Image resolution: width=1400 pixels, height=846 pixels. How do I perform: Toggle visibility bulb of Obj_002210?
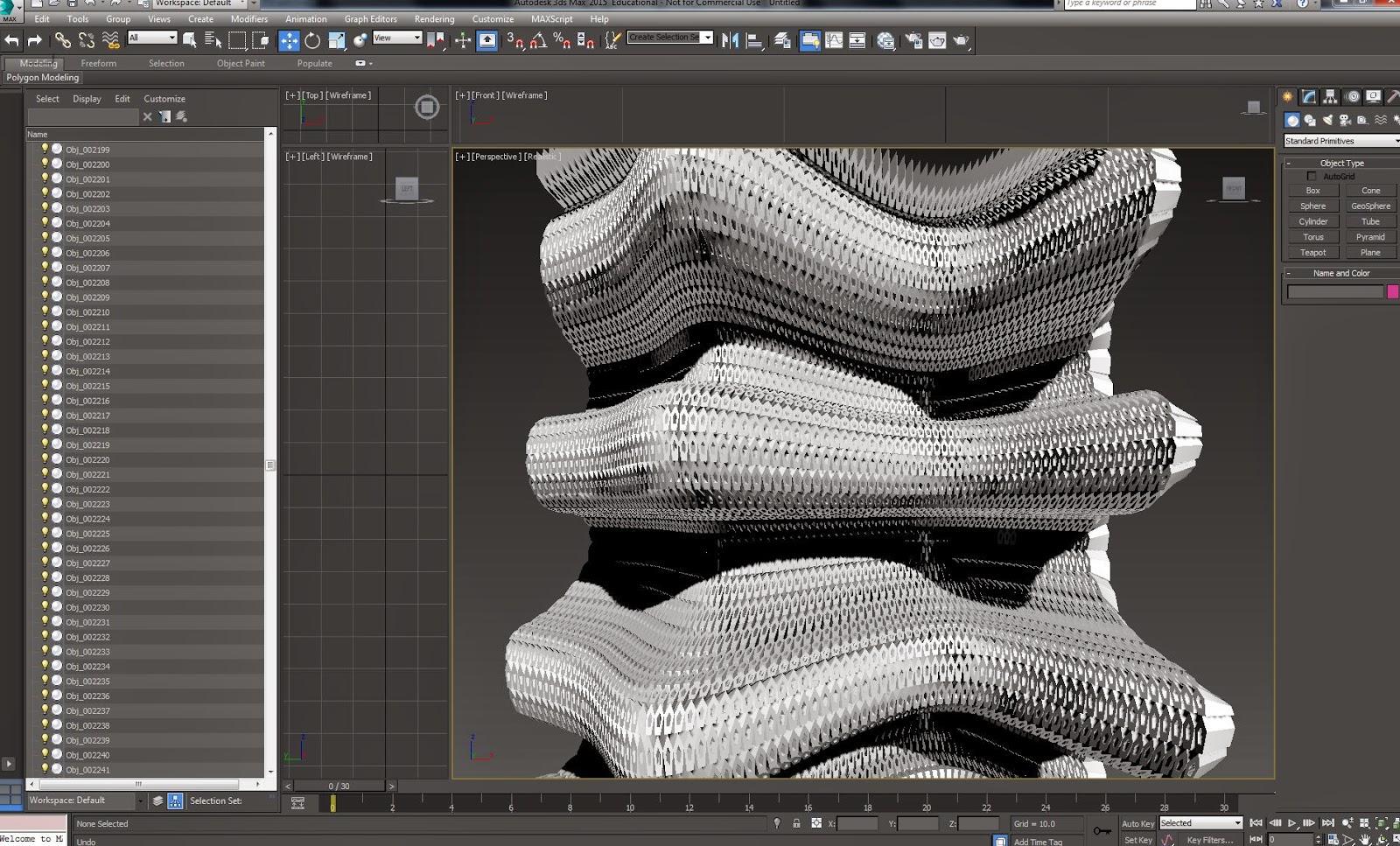[x=45, y=311]
